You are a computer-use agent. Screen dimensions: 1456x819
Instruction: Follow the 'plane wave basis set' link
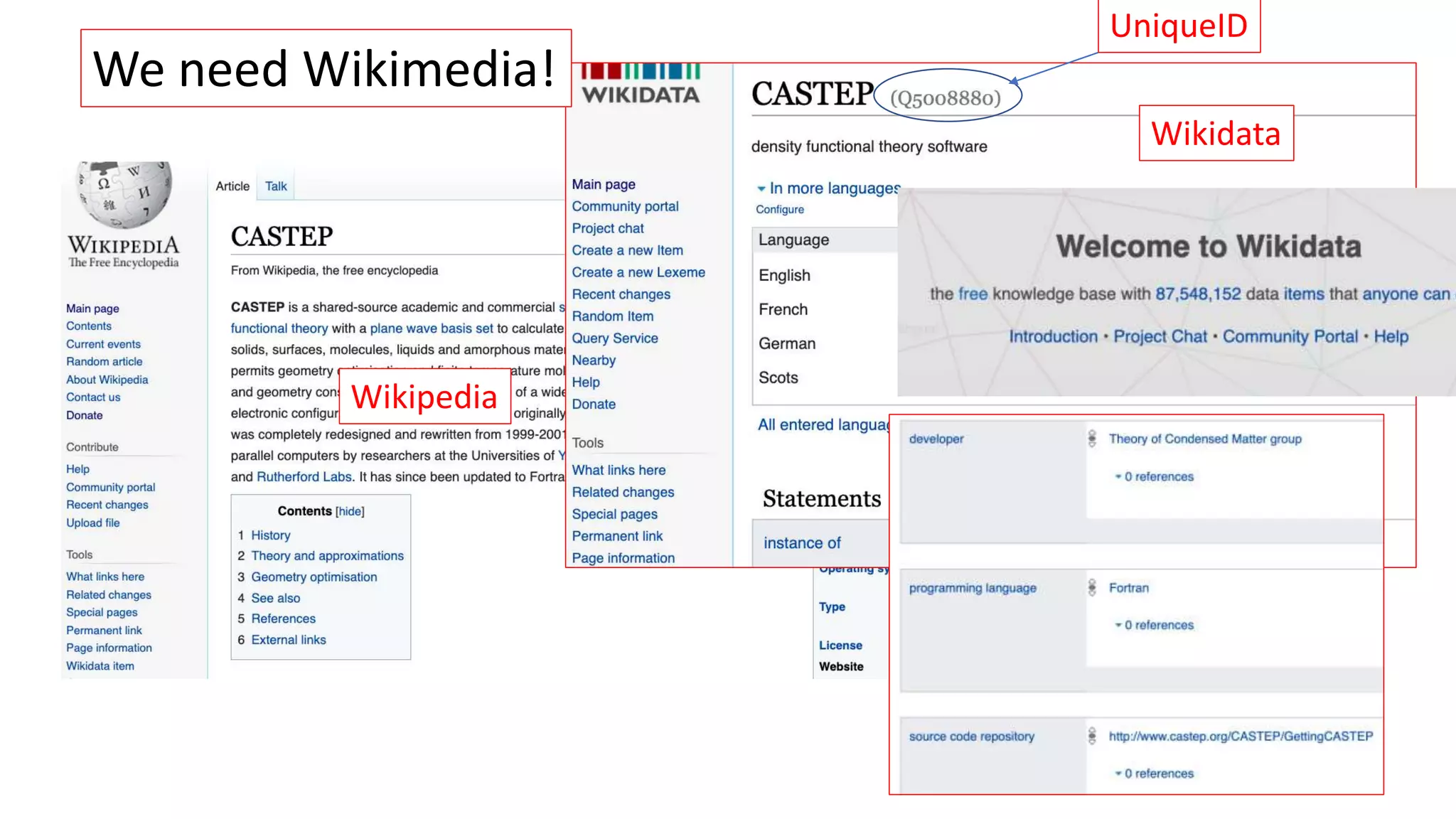[x=432, y=328]
